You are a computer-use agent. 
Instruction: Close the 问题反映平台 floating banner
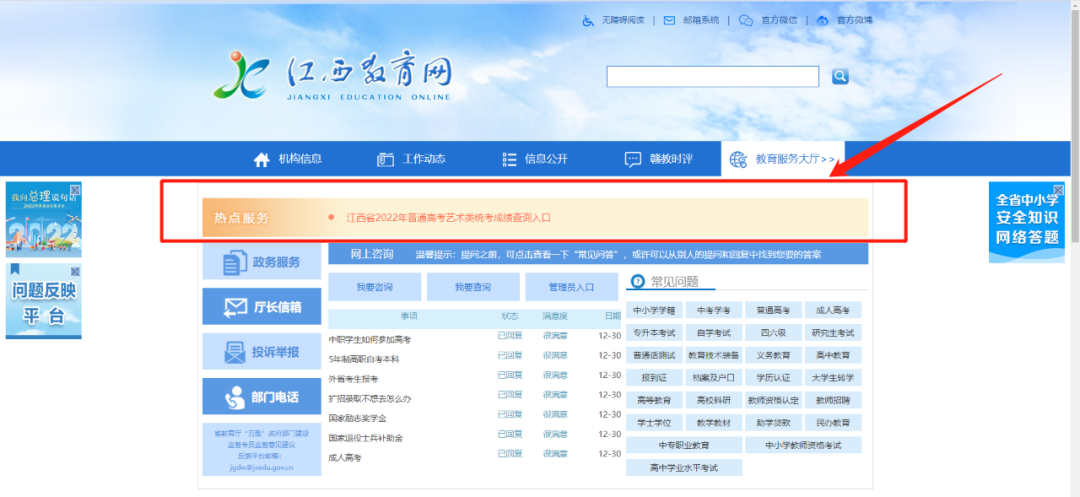75,271
